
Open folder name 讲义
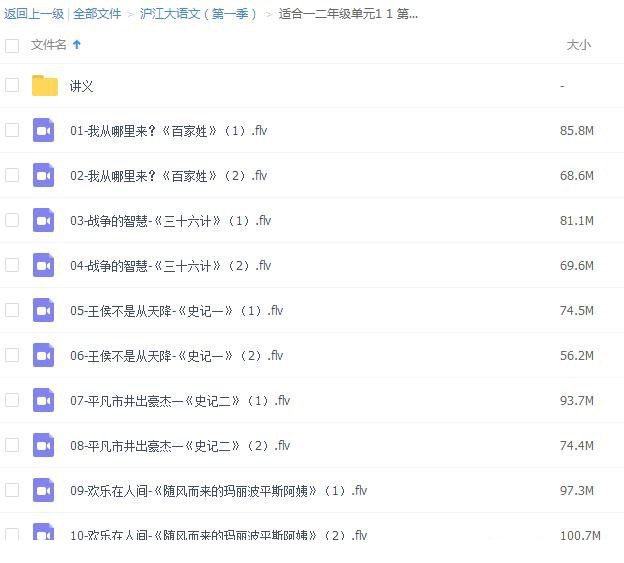pos(81,86)
